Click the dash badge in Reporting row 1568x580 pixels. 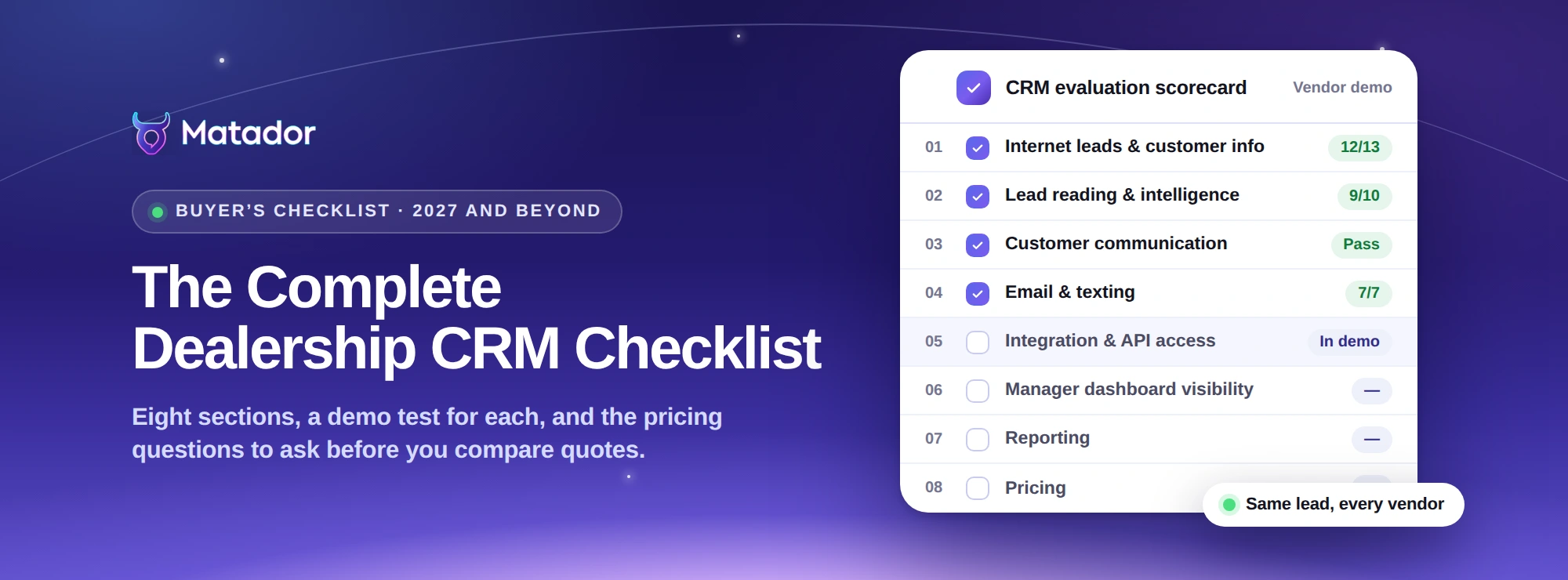[x=1372, y=439]
